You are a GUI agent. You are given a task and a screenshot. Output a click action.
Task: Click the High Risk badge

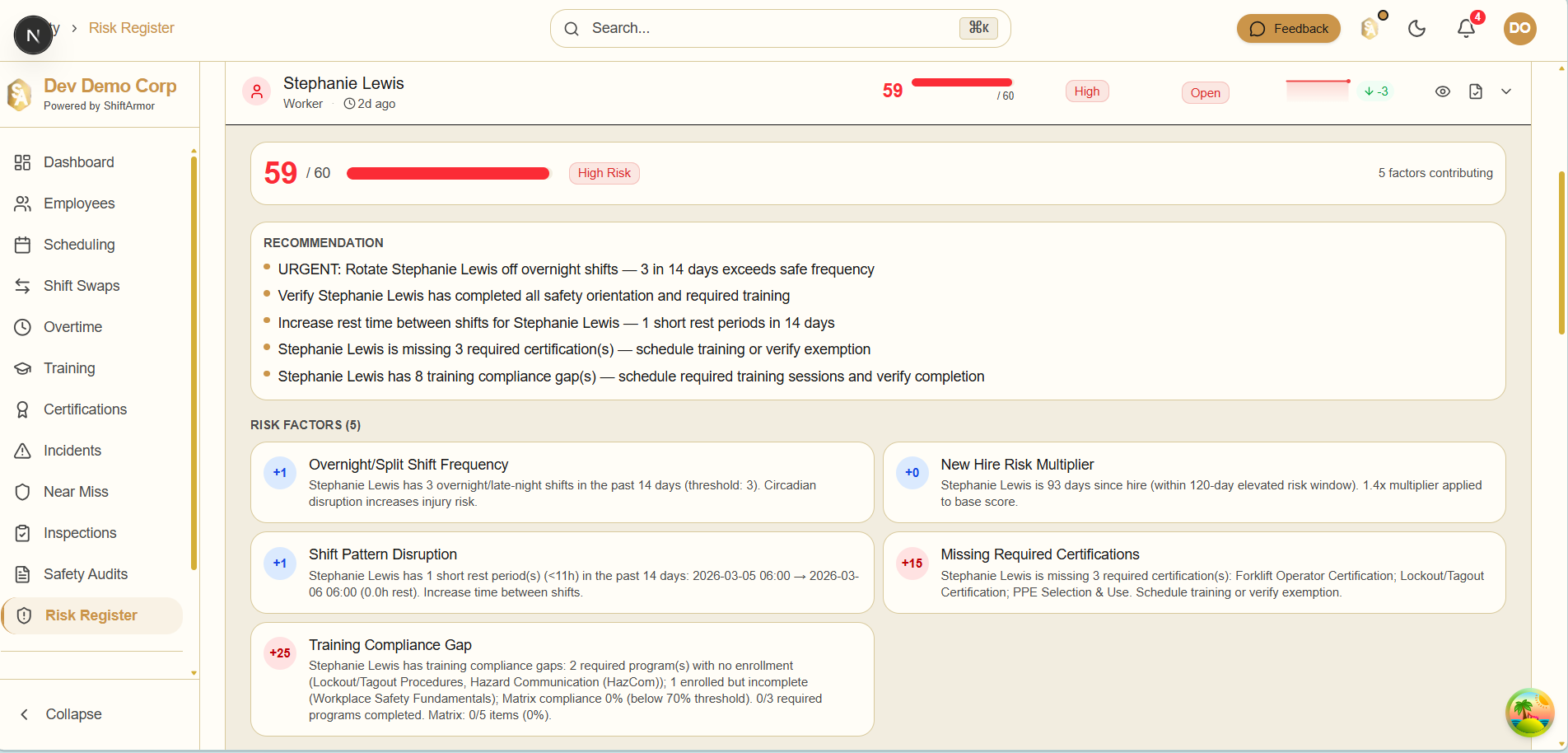coord(604,173)
